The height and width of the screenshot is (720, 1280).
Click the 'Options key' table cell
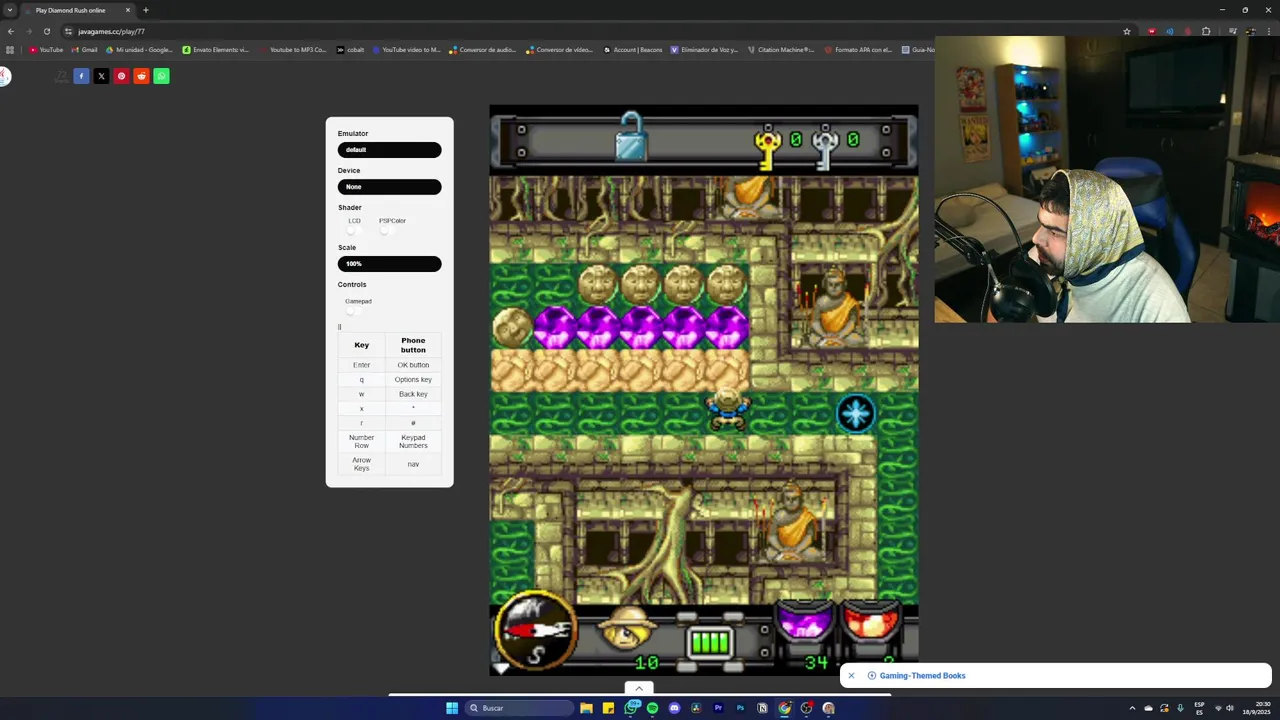413,380
